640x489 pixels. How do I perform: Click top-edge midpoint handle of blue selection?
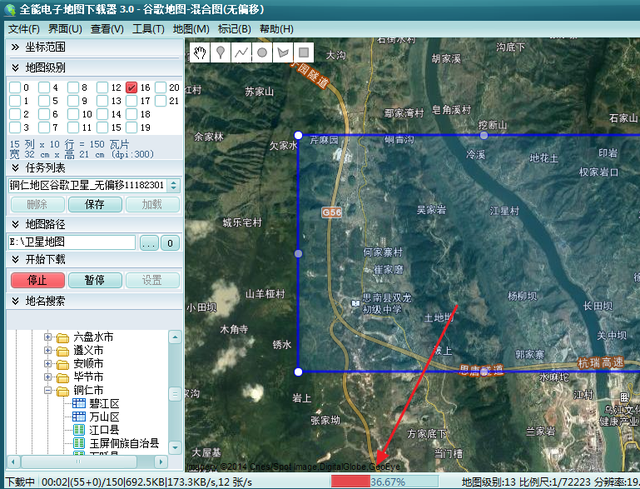[x=484, y=135]
